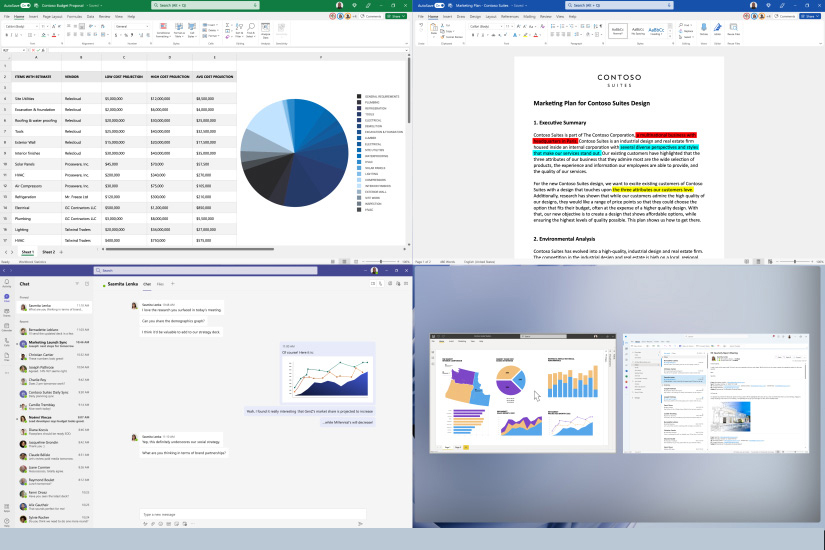Apply Heading 1 style in Word
This screenshot has height=550, width=825.
656,31
